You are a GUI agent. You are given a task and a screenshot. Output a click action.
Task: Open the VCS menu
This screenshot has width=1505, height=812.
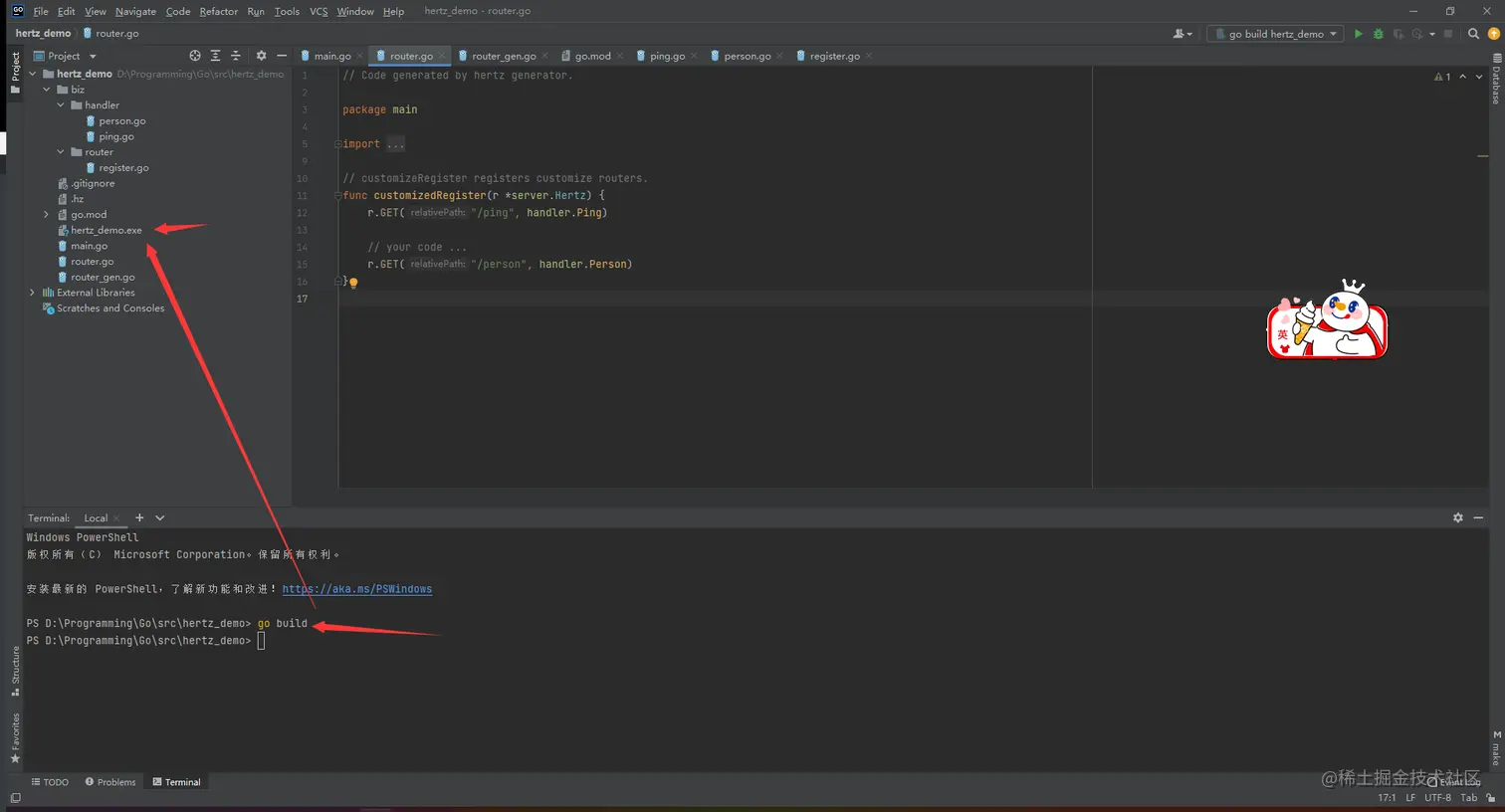point(319,11)
